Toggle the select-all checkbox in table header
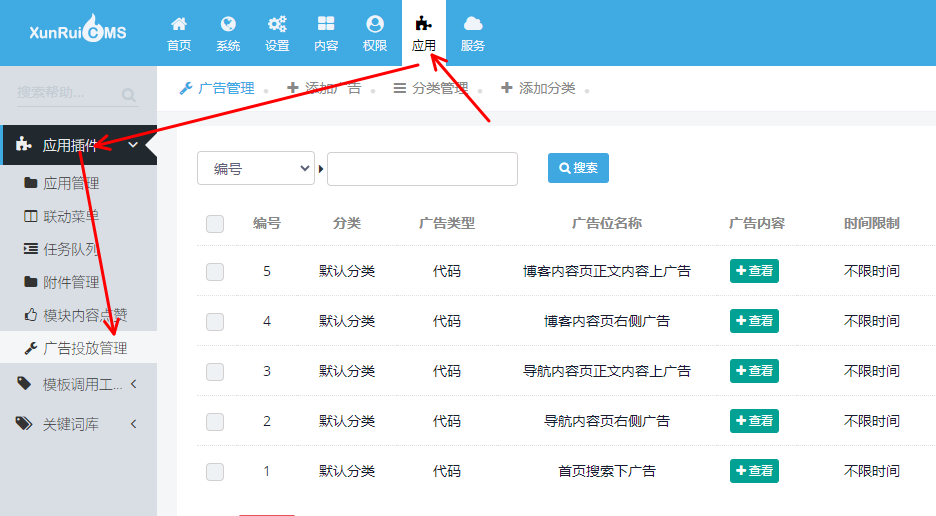 [215, 224]
